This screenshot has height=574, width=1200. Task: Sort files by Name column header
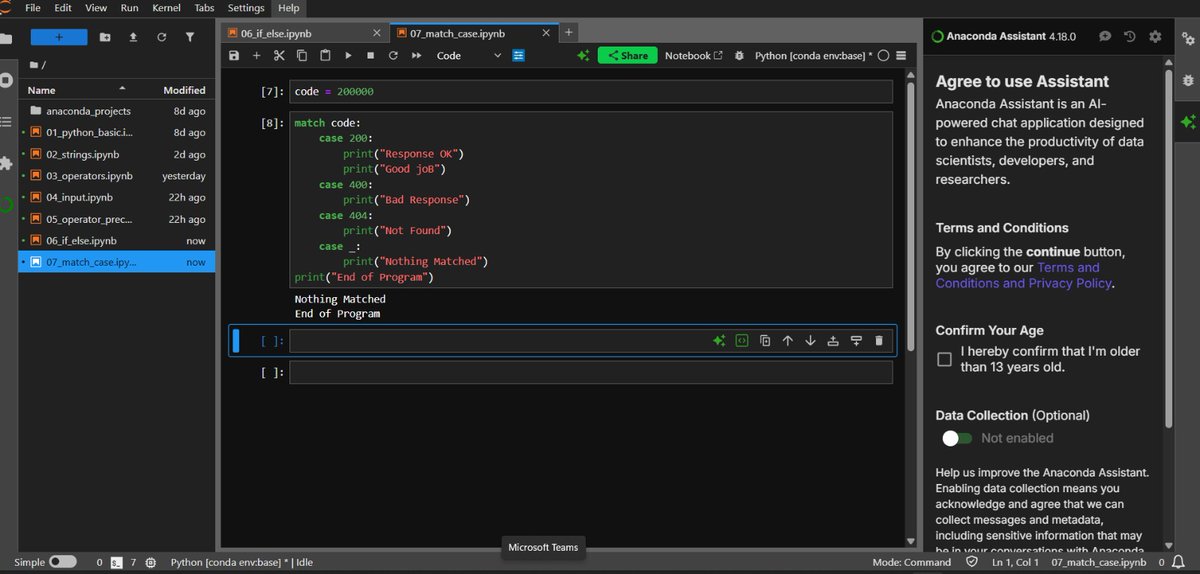(77, 90)
